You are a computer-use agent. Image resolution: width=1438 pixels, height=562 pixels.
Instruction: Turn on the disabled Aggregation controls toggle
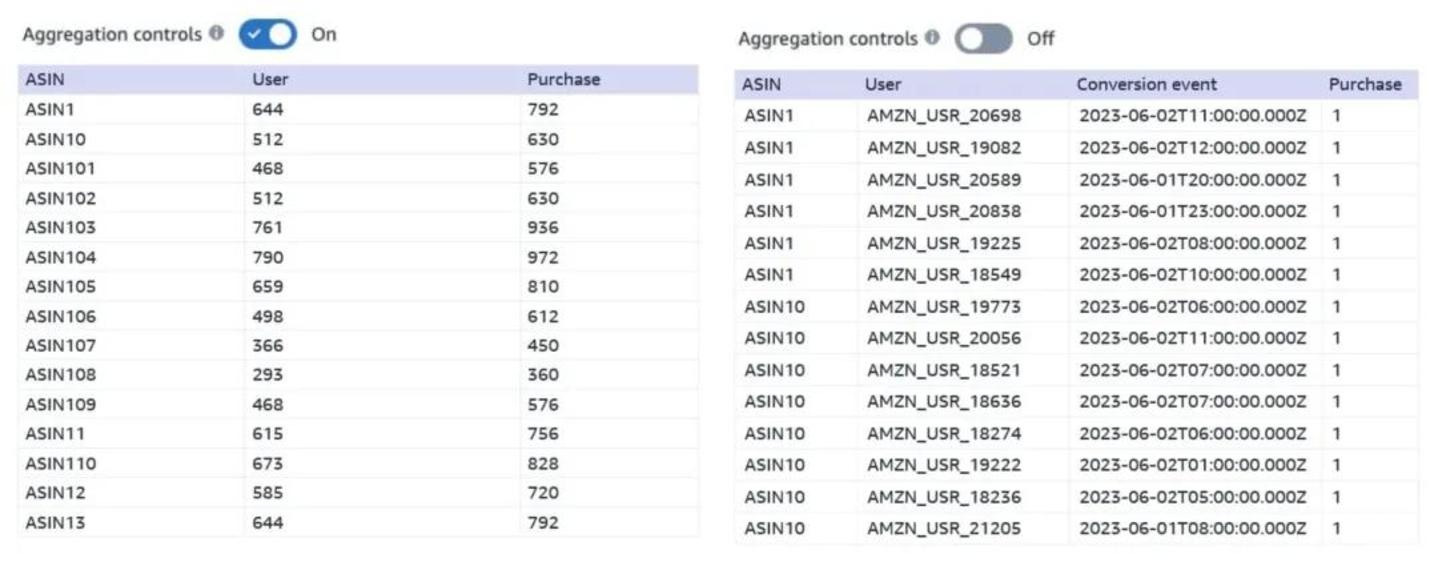983,39
